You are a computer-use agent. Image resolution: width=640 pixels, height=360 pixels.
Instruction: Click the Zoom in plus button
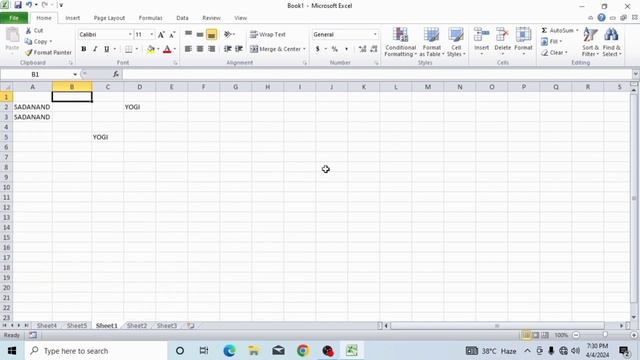click(634, 335)
